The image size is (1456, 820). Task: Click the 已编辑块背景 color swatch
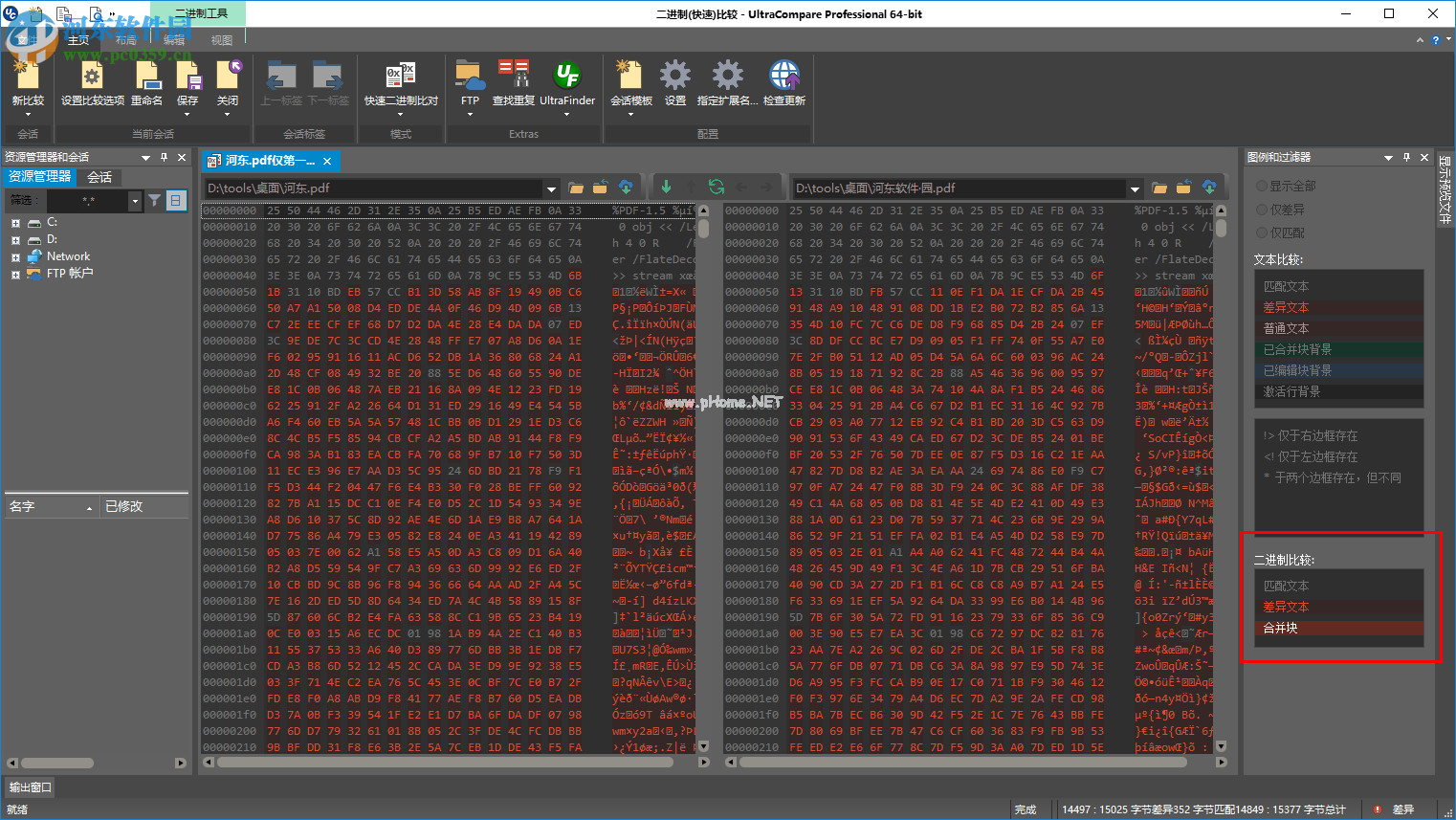click(x=1338, y=370)
